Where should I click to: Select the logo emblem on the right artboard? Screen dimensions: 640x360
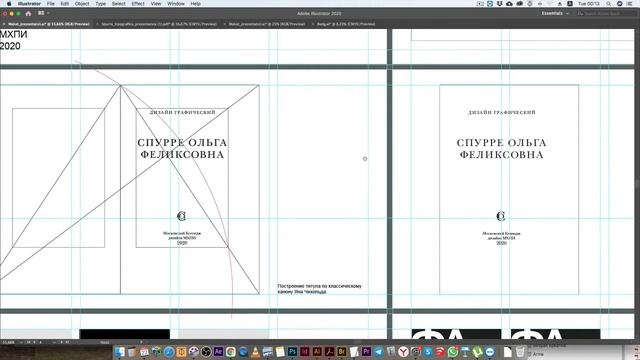pyautogui.click(x=501, y=216)
